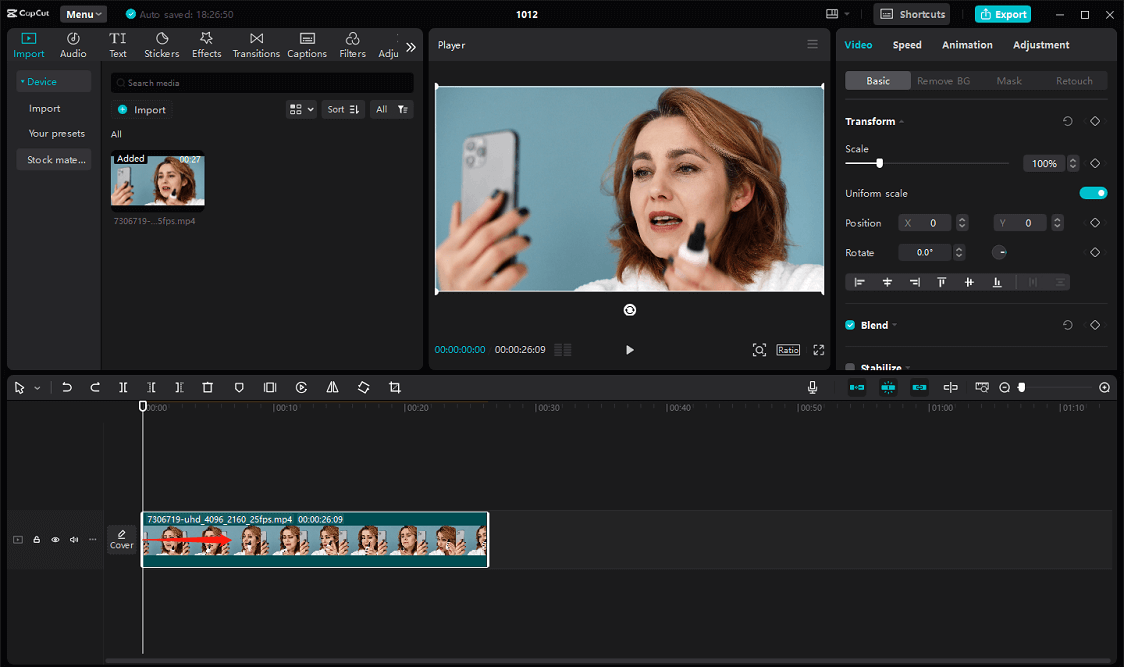Select the Remove BG sub-tab
The height and width of the screenshot is (667, 1124).
pos(943,81)
